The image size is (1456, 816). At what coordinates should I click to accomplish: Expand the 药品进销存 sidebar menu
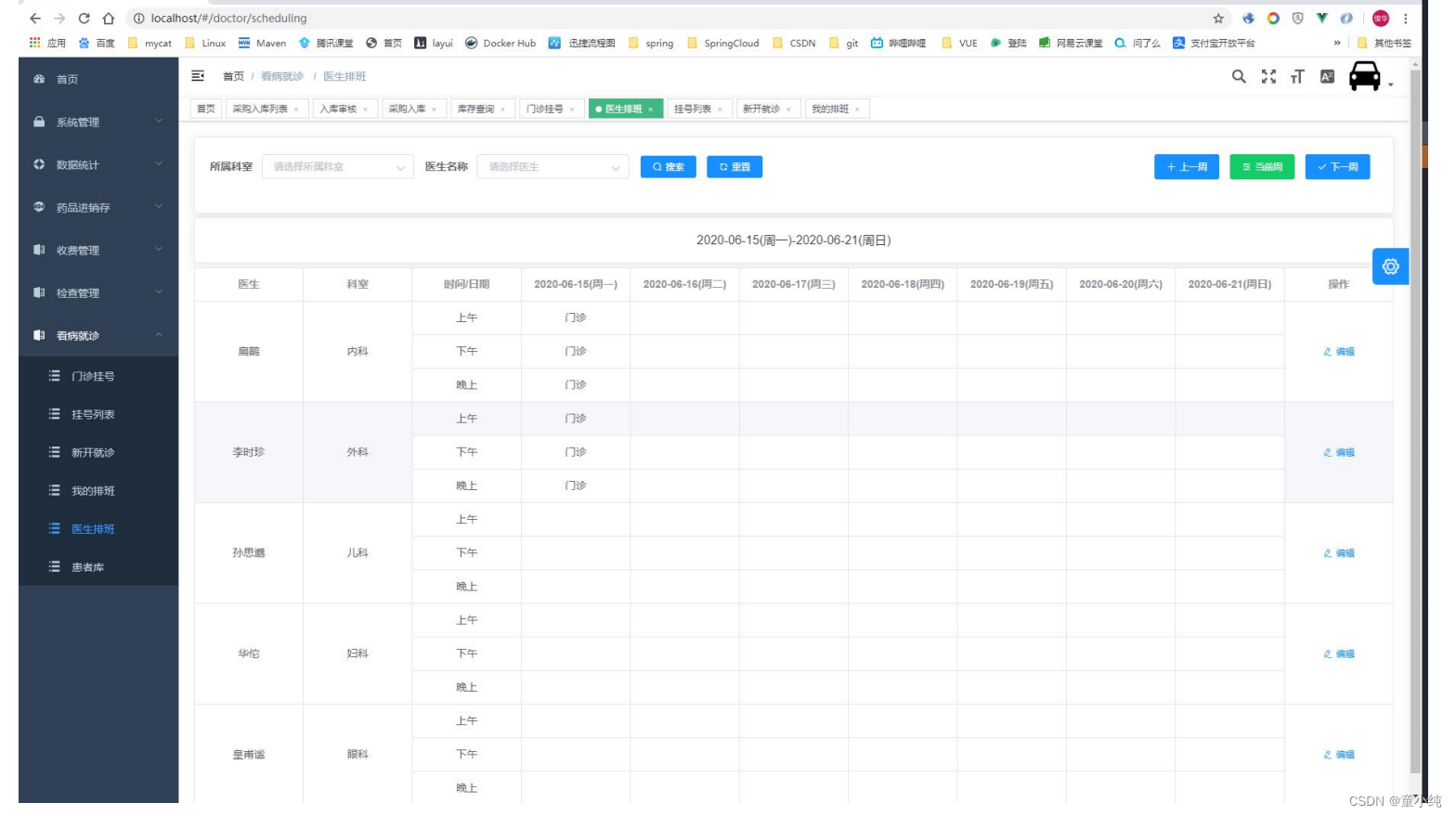98,207
